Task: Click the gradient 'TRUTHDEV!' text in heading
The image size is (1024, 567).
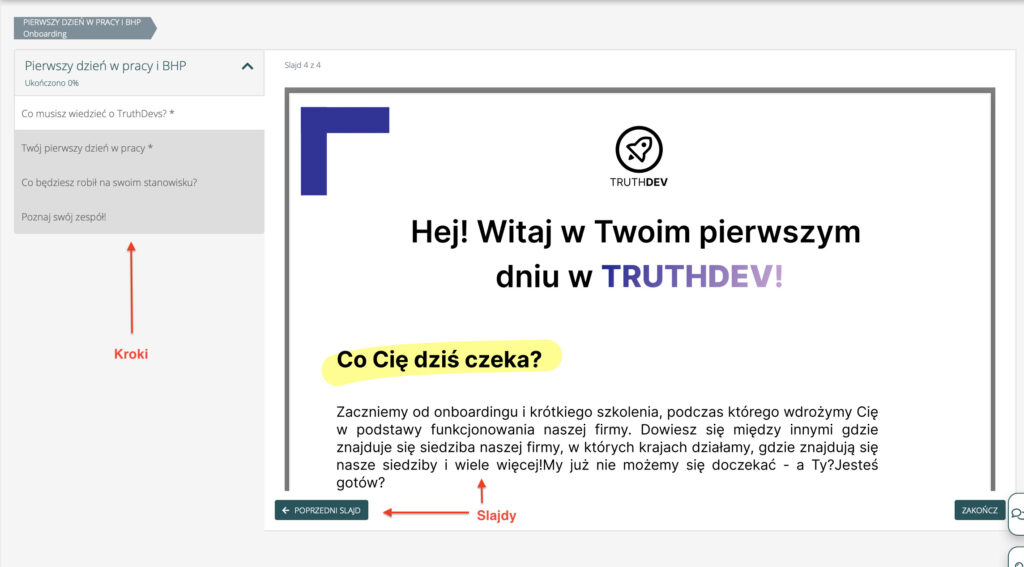Action: pos(691,276)
